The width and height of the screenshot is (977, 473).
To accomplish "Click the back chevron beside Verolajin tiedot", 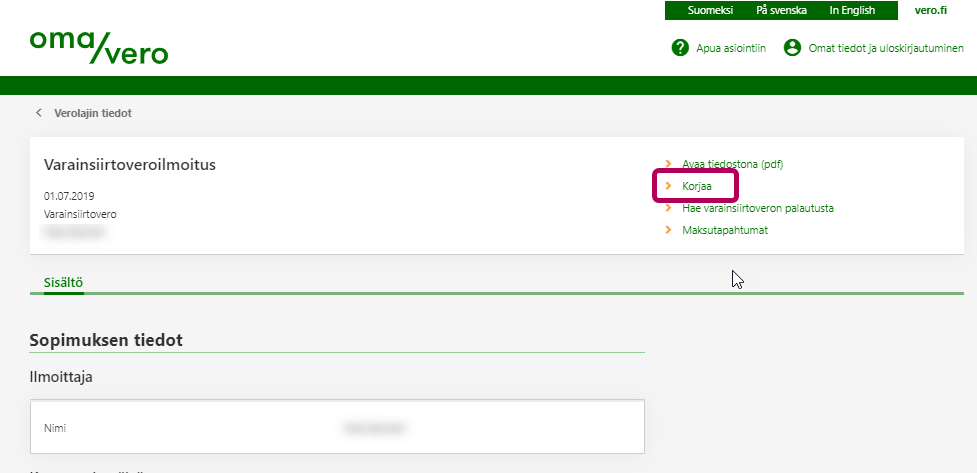I will (x=39, y=113).
